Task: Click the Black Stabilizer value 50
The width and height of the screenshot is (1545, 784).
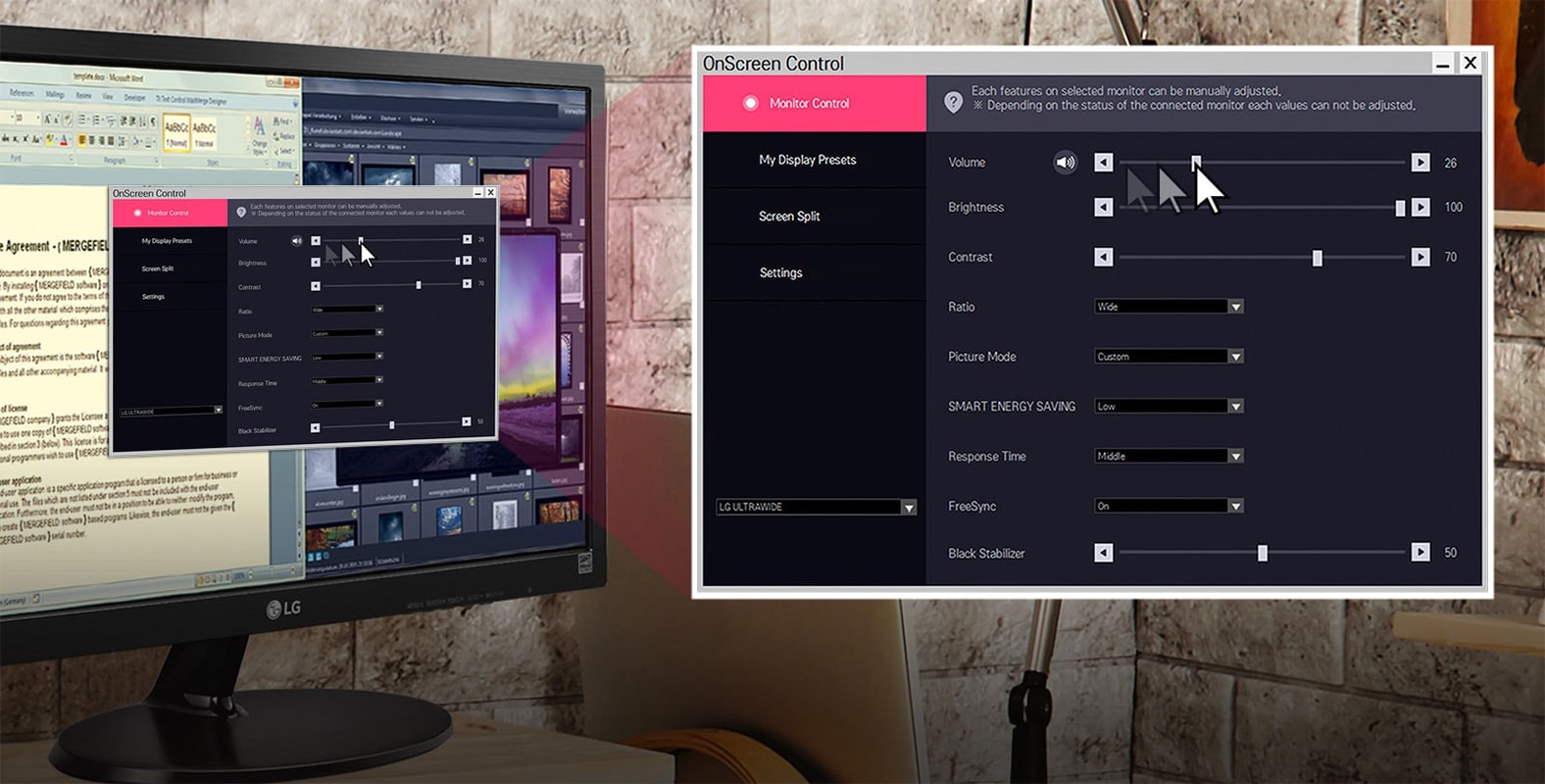Action: pyautogui.click(x=1451, y=553)
